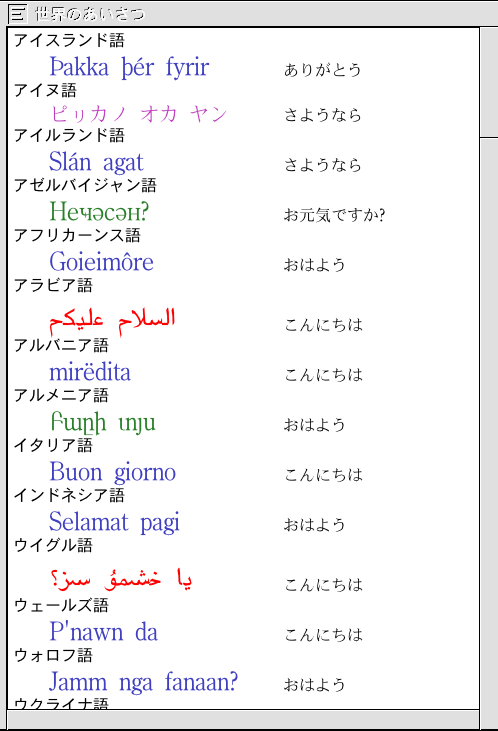Click the アラビア語 language heading
The image size is (498, 731).
53,285
